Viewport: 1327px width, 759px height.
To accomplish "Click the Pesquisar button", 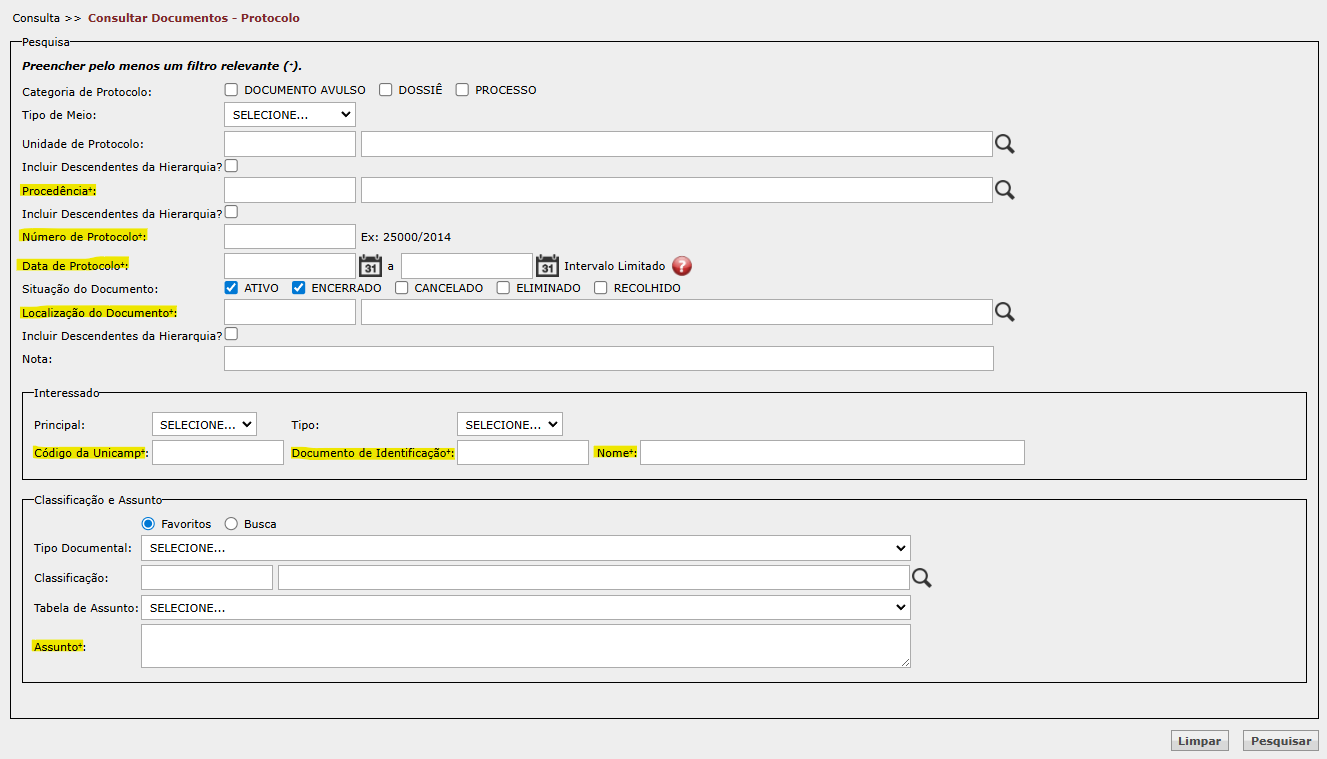I will click(x=1280, y=741).
